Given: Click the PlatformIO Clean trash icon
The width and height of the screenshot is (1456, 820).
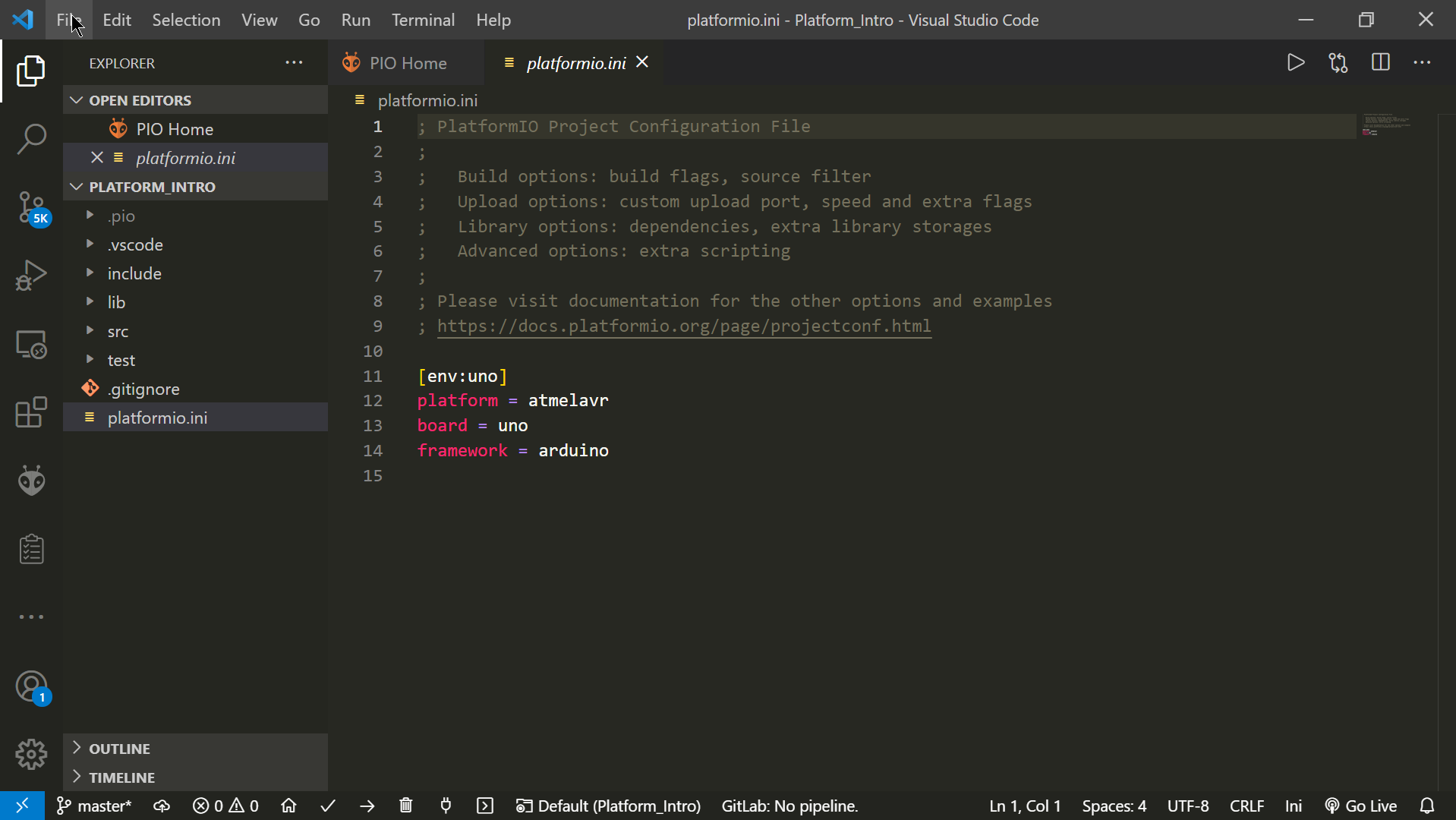Looking at the screenshot, I should point(406,806).
